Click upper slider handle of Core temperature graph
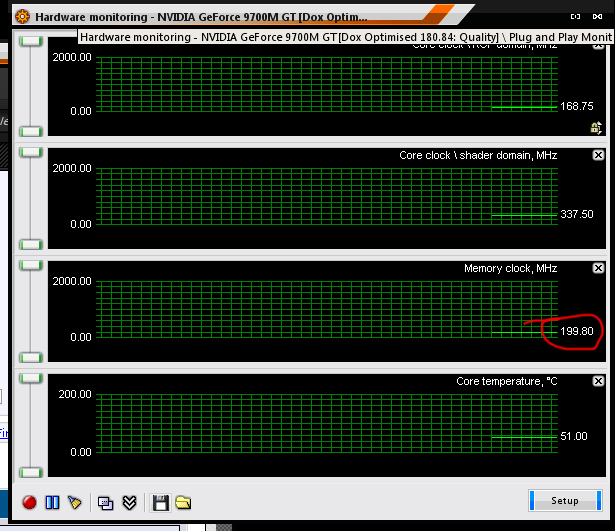Image resolution: width=615 pixels, height=531 pixels. tap(31, 378)
